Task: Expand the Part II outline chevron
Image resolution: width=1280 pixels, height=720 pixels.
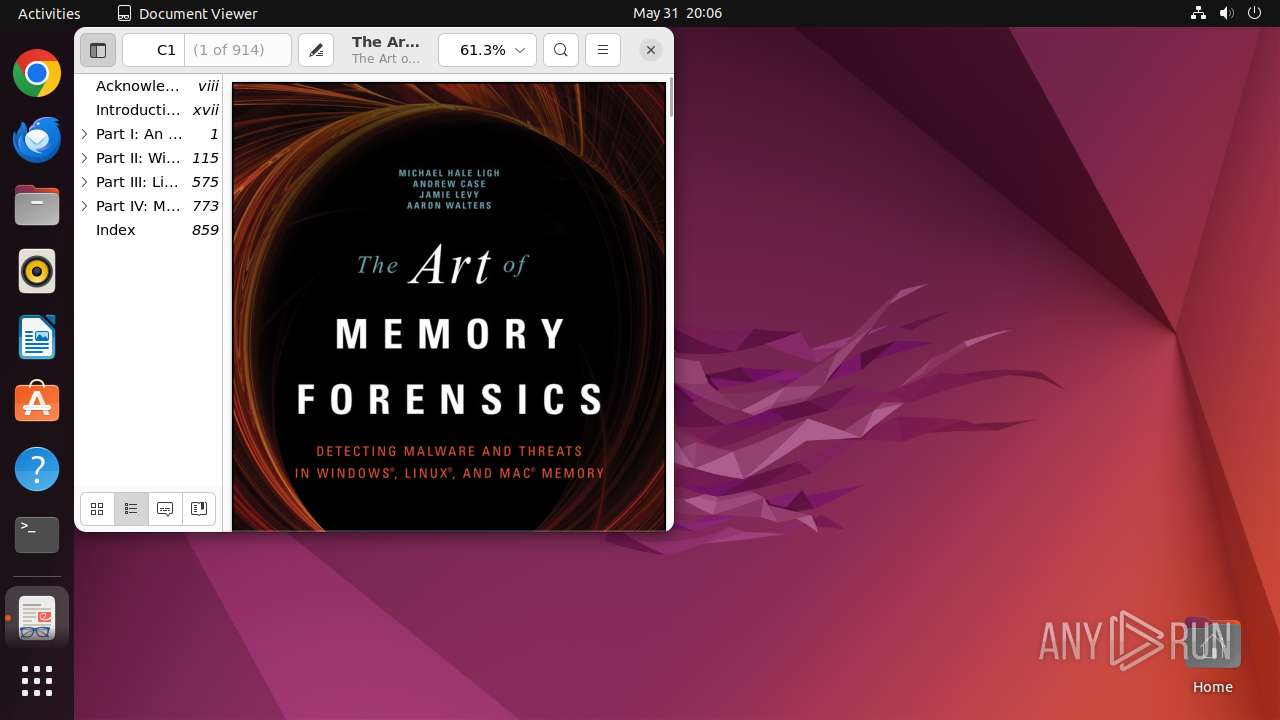Action: point(85,158)
